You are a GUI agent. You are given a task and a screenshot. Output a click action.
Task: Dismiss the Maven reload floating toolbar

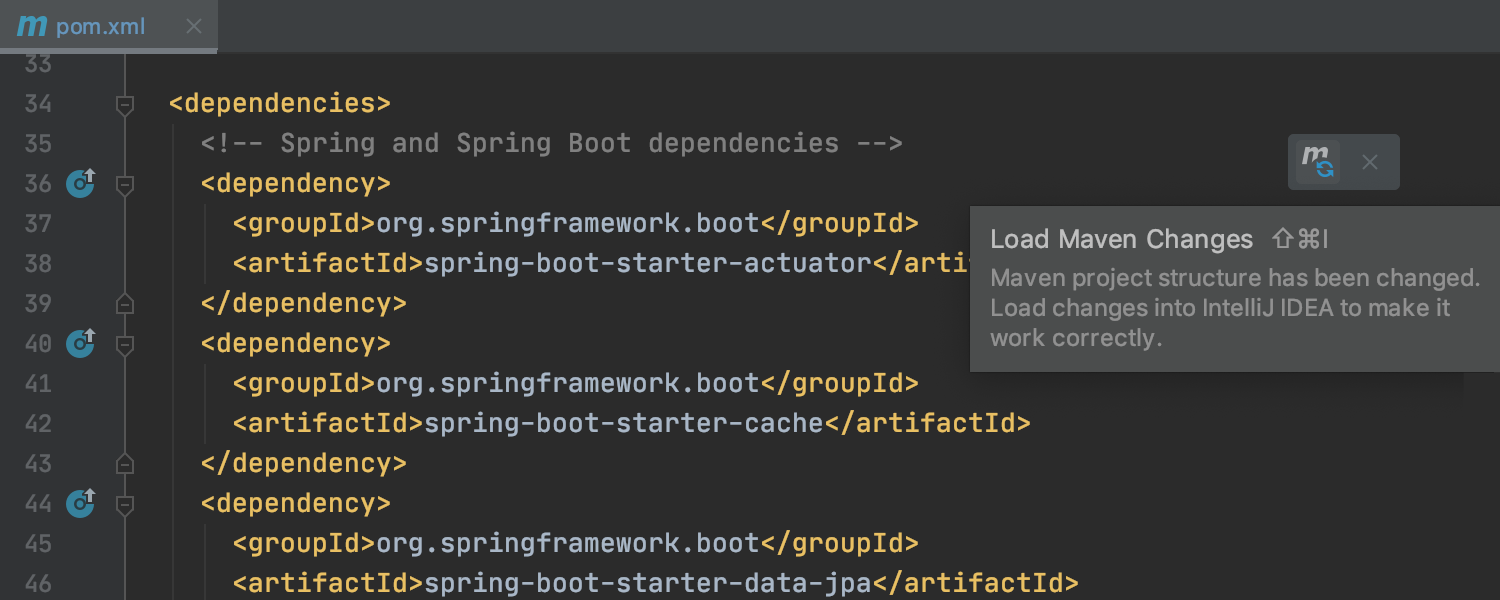[1370, 162]
